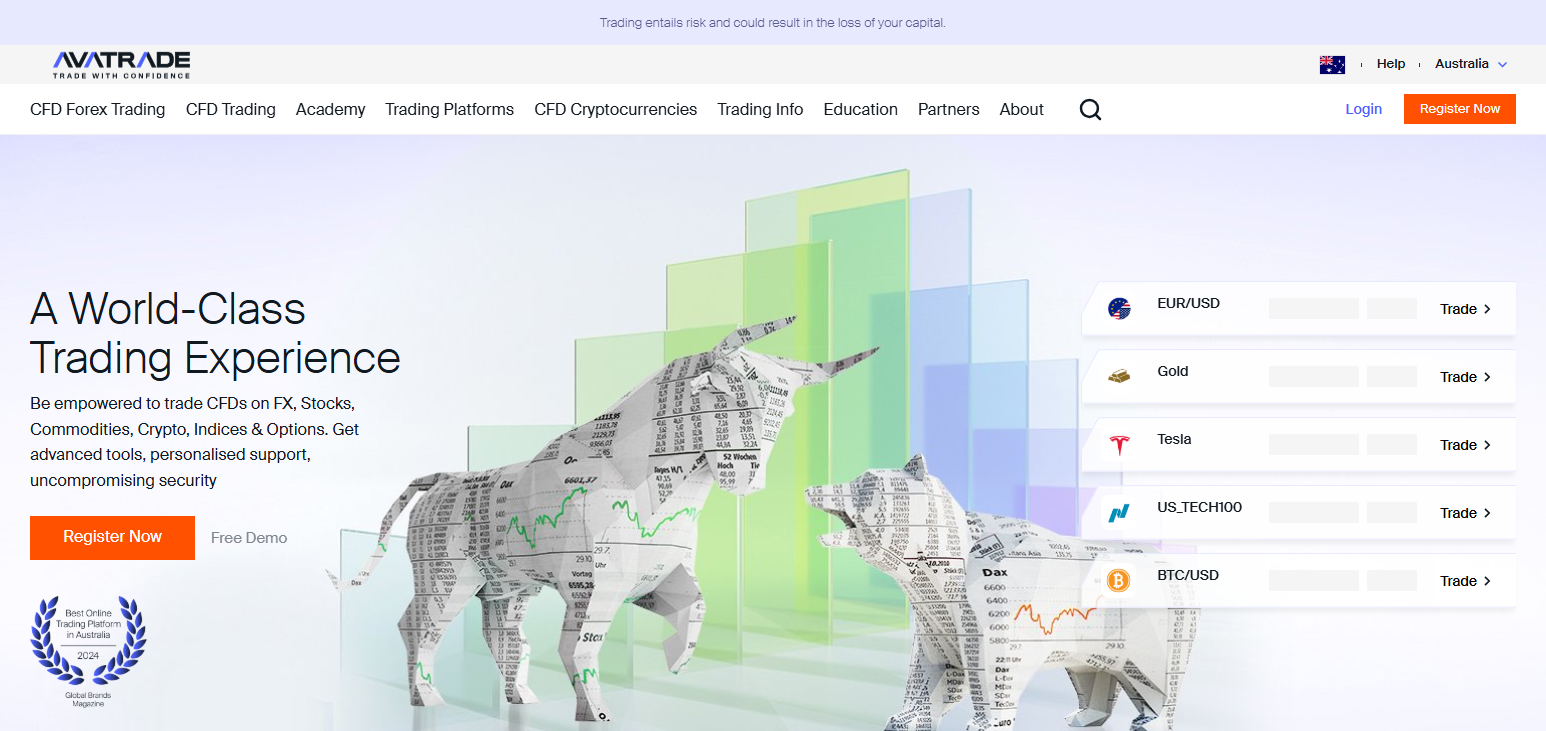Click Trade for Tesla
Viewport: 1546px width, 731px height.
tap(1458, 445)
